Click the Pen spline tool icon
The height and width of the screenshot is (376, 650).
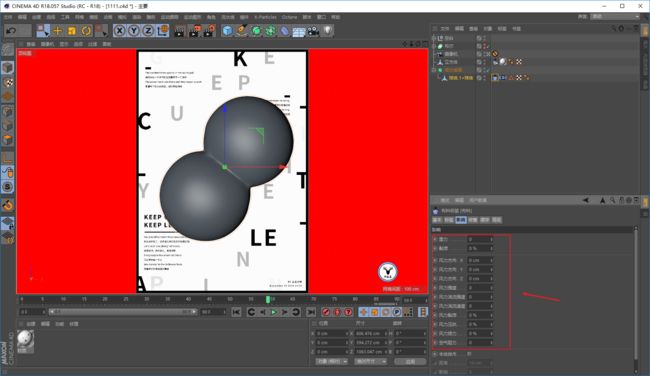coord(242,31)
